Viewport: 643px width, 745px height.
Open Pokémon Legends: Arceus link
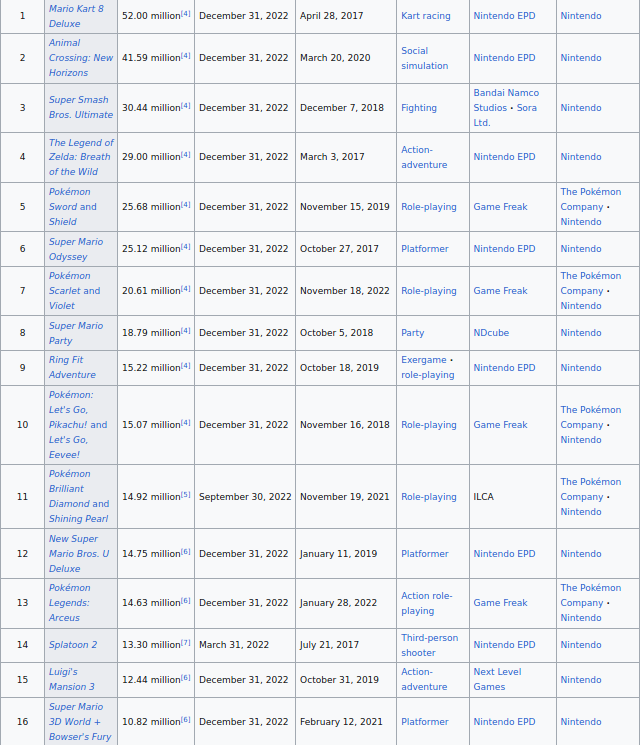[69, 602]
